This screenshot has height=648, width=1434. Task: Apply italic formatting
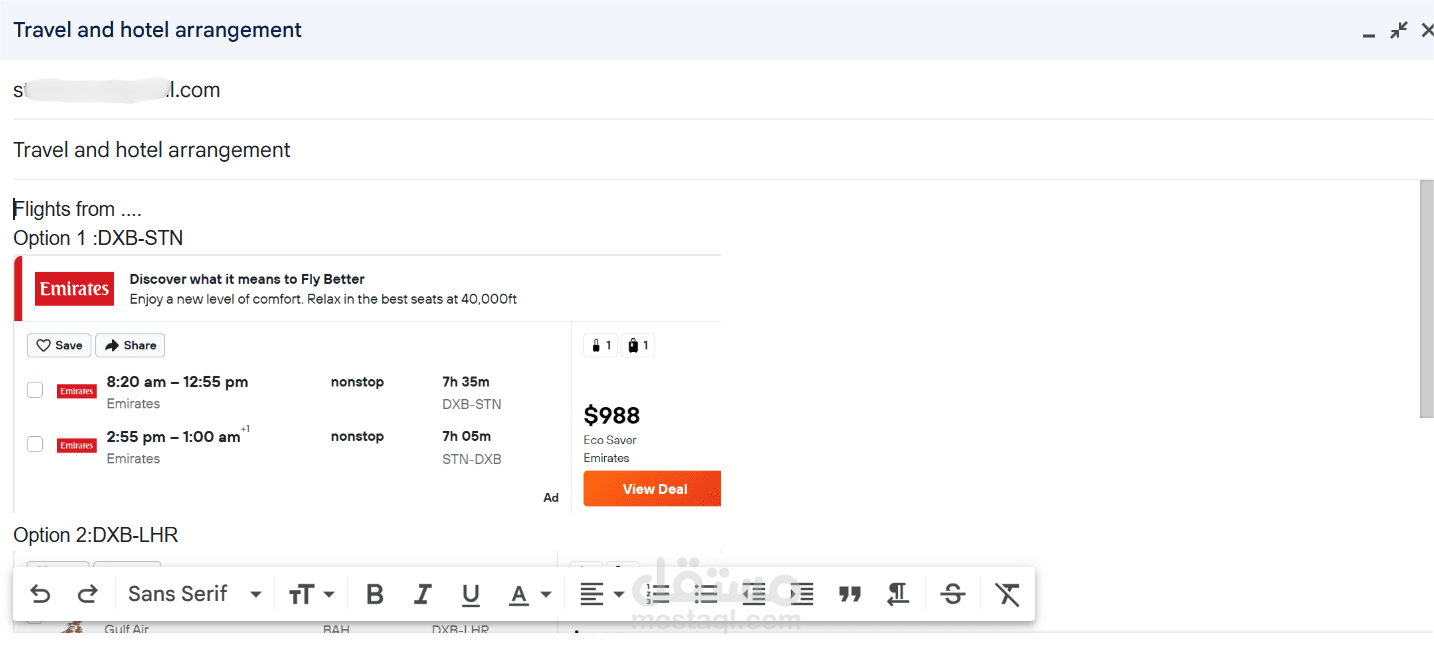point(422,595)
